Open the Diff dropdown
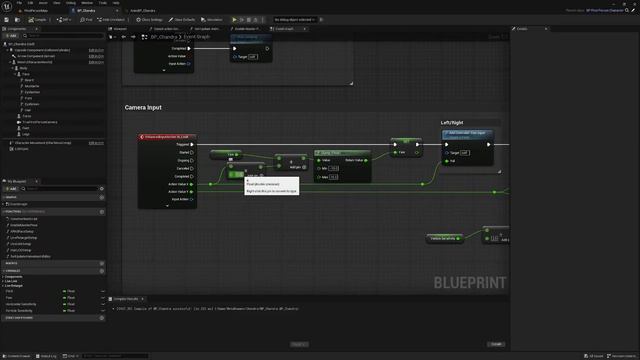Screen dimensions: 640x360 (x=64, y=20)
